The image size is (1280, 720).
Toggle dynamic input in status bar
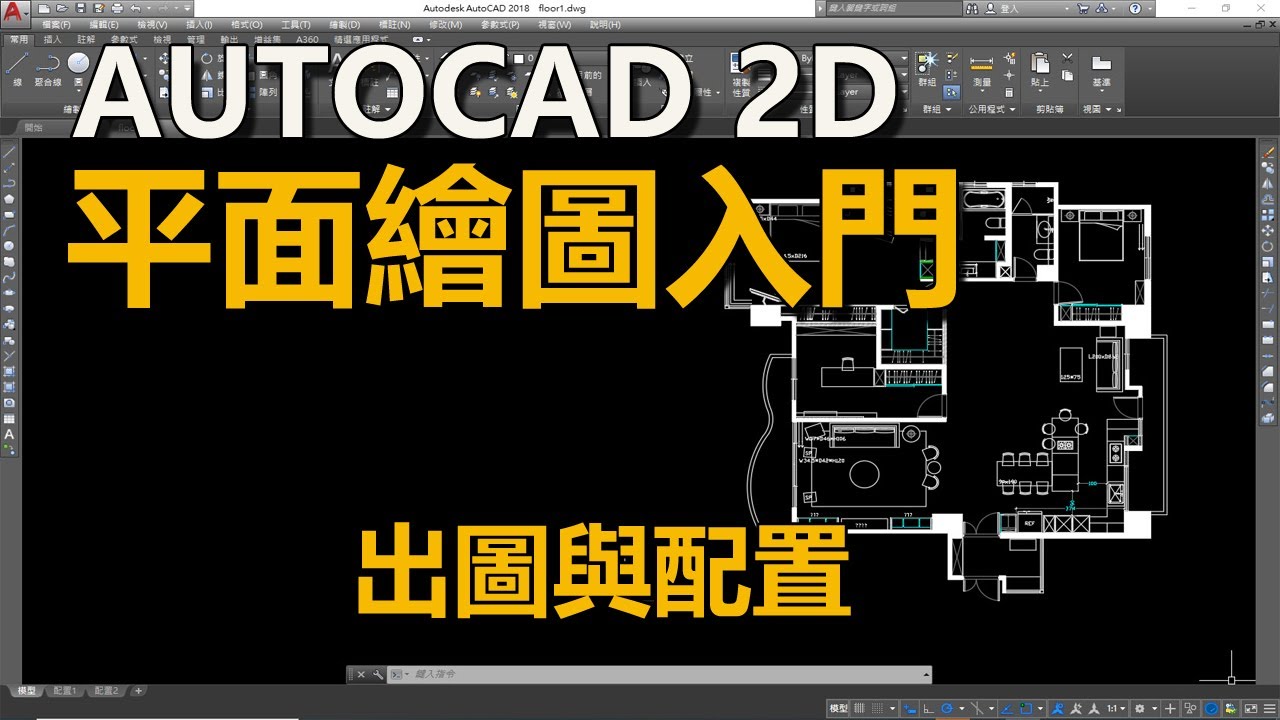(909, 707)
